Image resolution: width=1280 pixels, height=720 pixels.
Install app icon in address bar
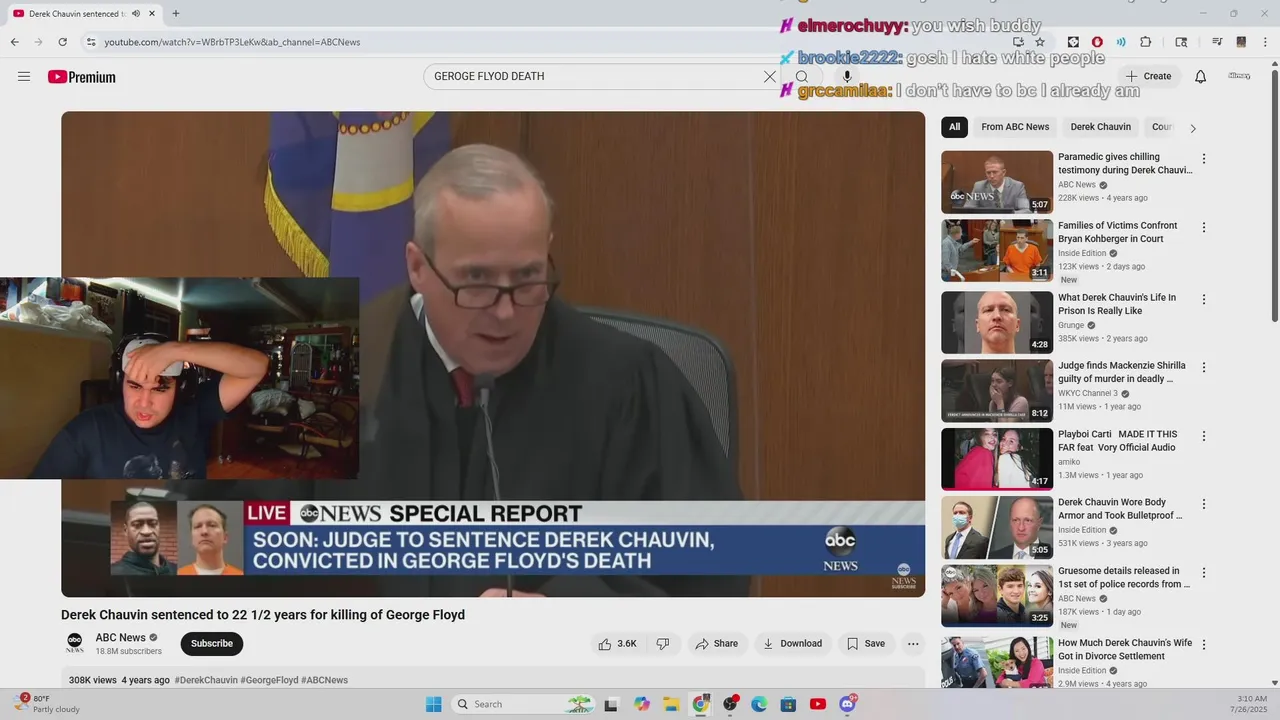tap(1018, 42)
